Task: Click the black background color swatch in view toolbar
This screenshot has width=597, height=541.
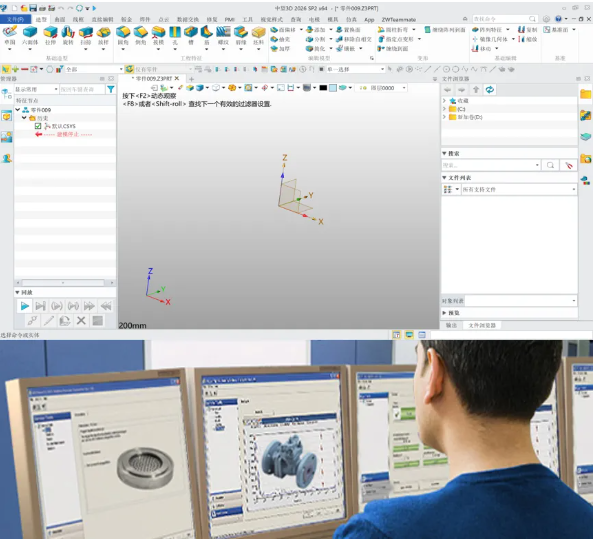Action: pos(323,88)
